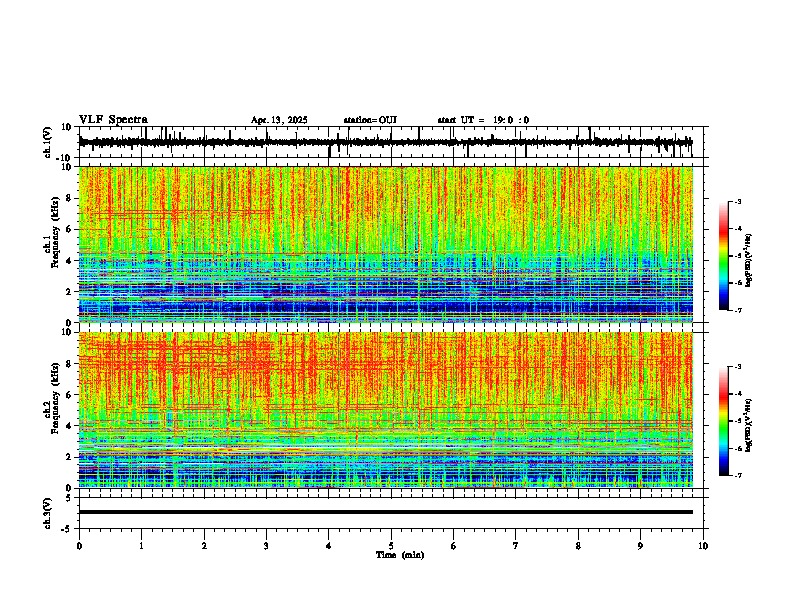Viewport: 792px width, 612px height.
Task: Click the ch.1 PSD color scale bar
Action: 724,256
